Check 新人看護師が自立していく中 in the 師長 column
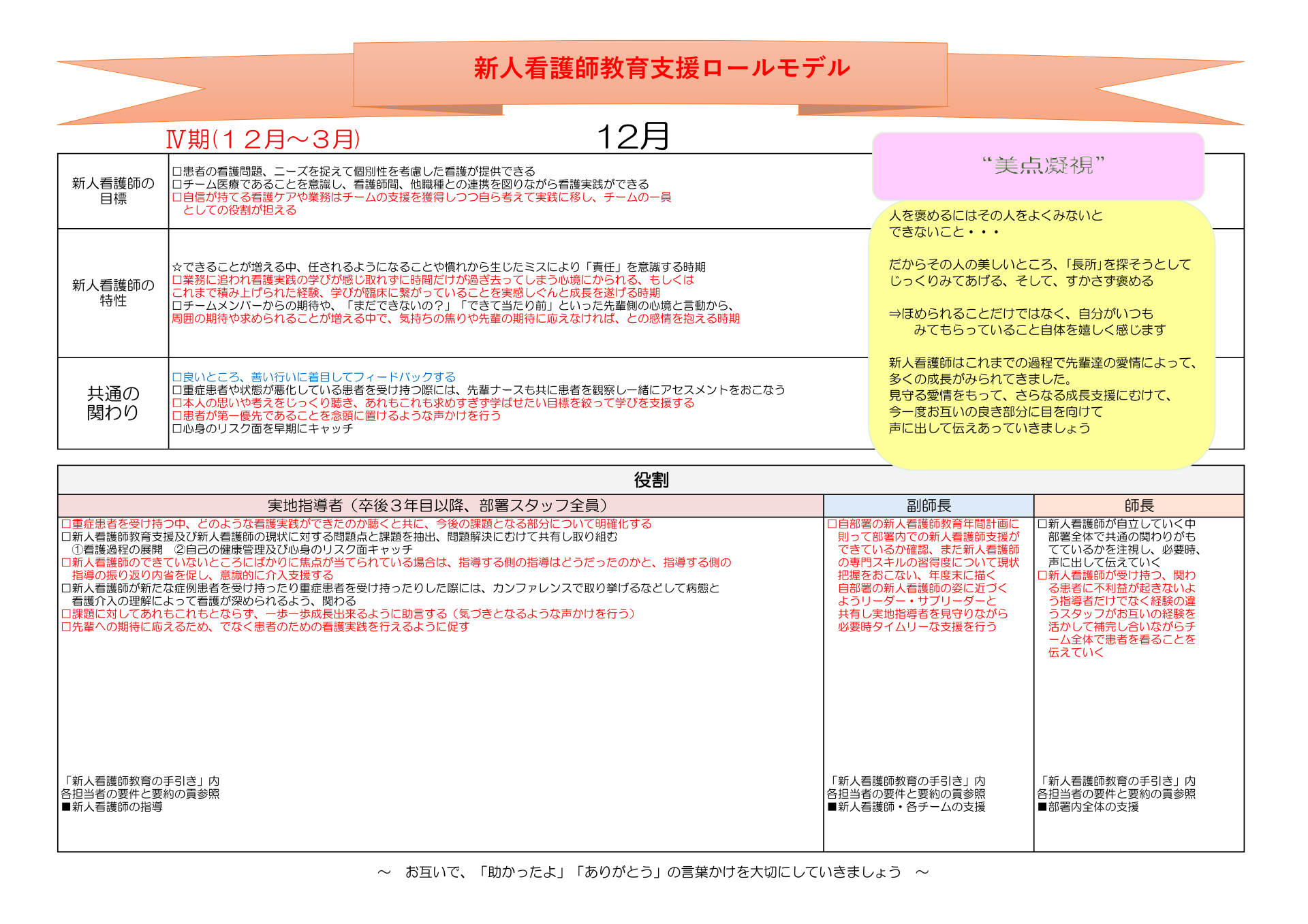 (1042, 524)
